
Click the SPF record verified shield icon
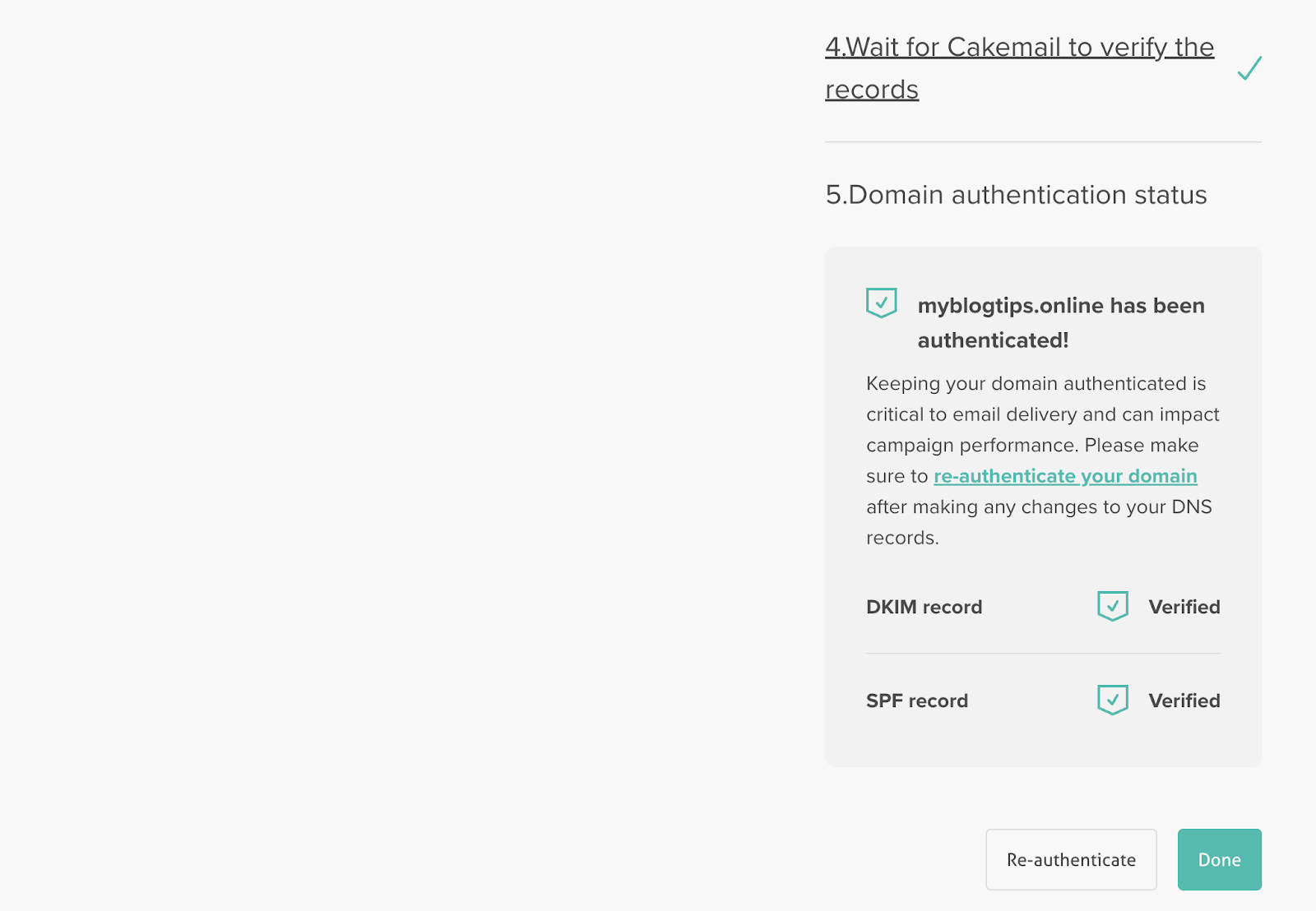tap(1112, 700)
